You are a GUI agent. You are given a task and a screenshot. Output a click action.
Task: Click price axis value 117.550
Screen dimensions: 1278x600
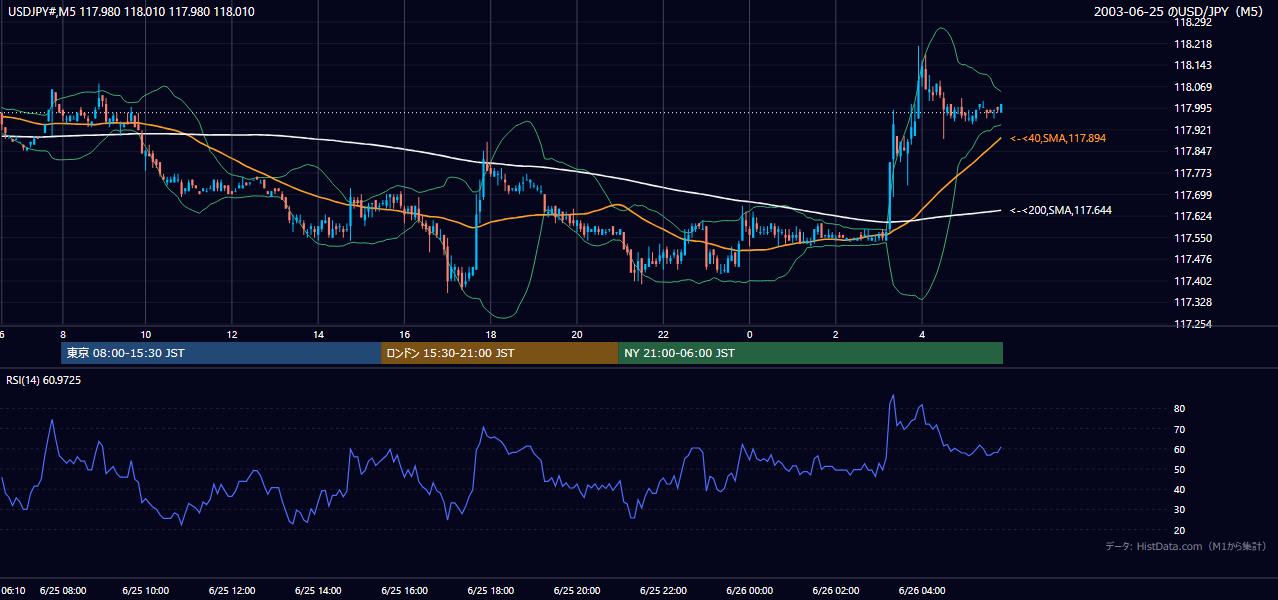pos(1193,238)
